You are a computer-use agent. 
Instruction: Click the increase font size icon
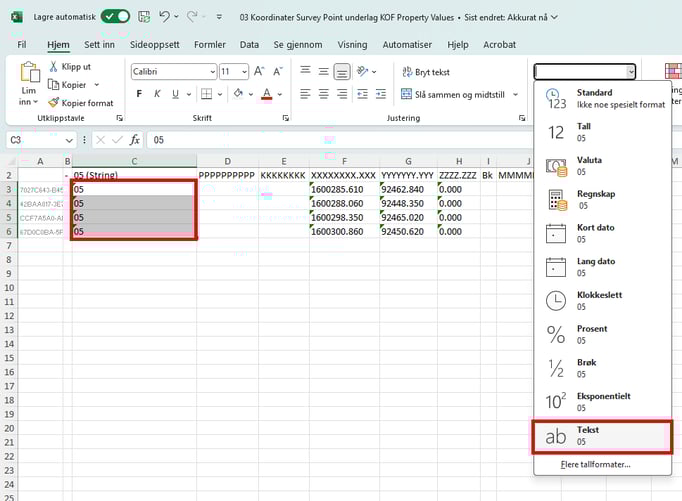pyautogui.click(x=259, y=71)
